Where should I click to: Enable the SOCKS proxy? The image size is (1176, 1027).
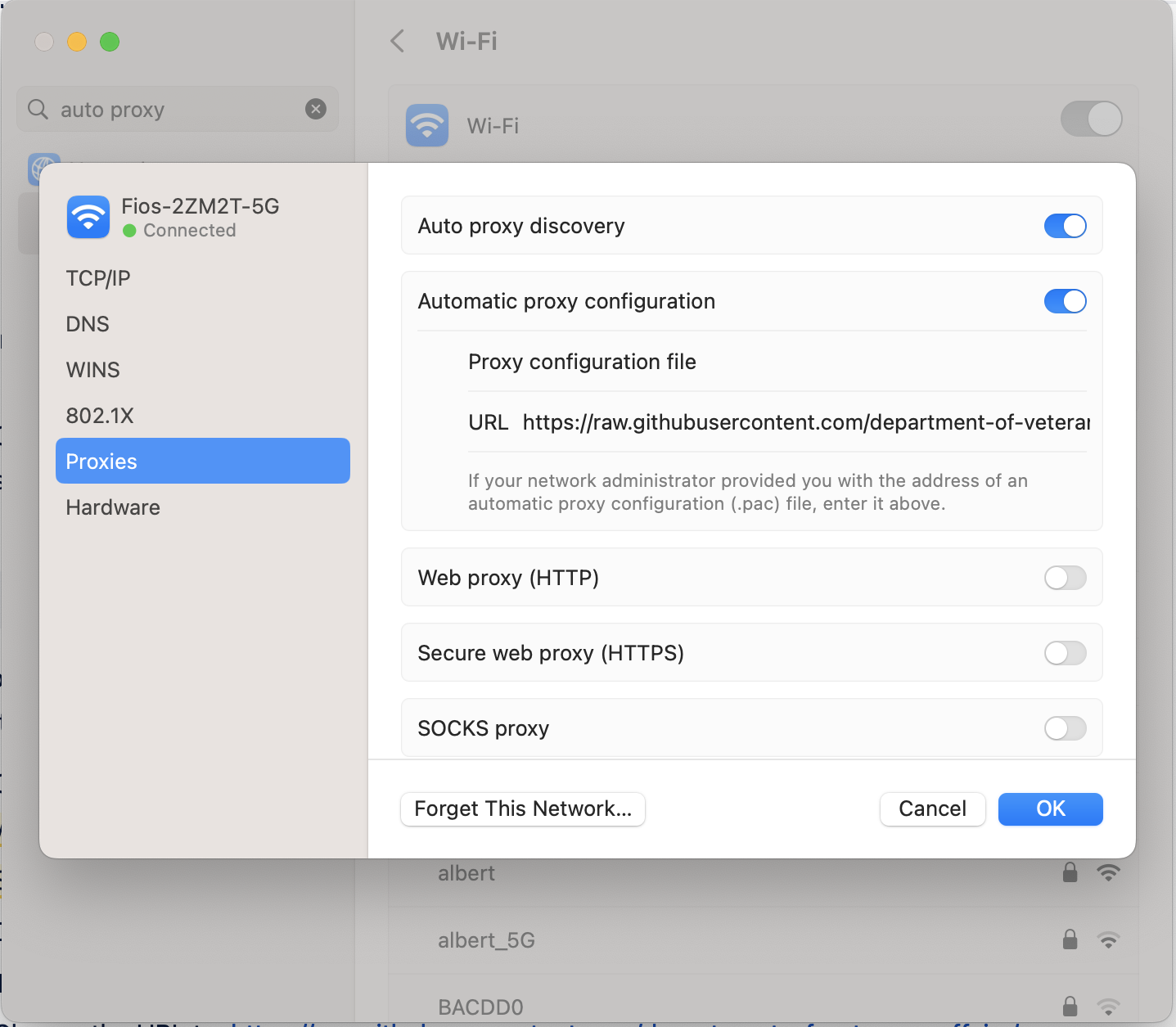[1065, 727]
